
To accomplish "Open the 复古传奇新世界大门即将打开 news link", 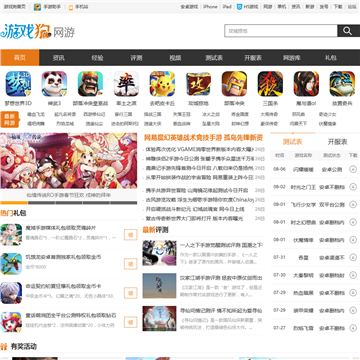I will point(195,218).
